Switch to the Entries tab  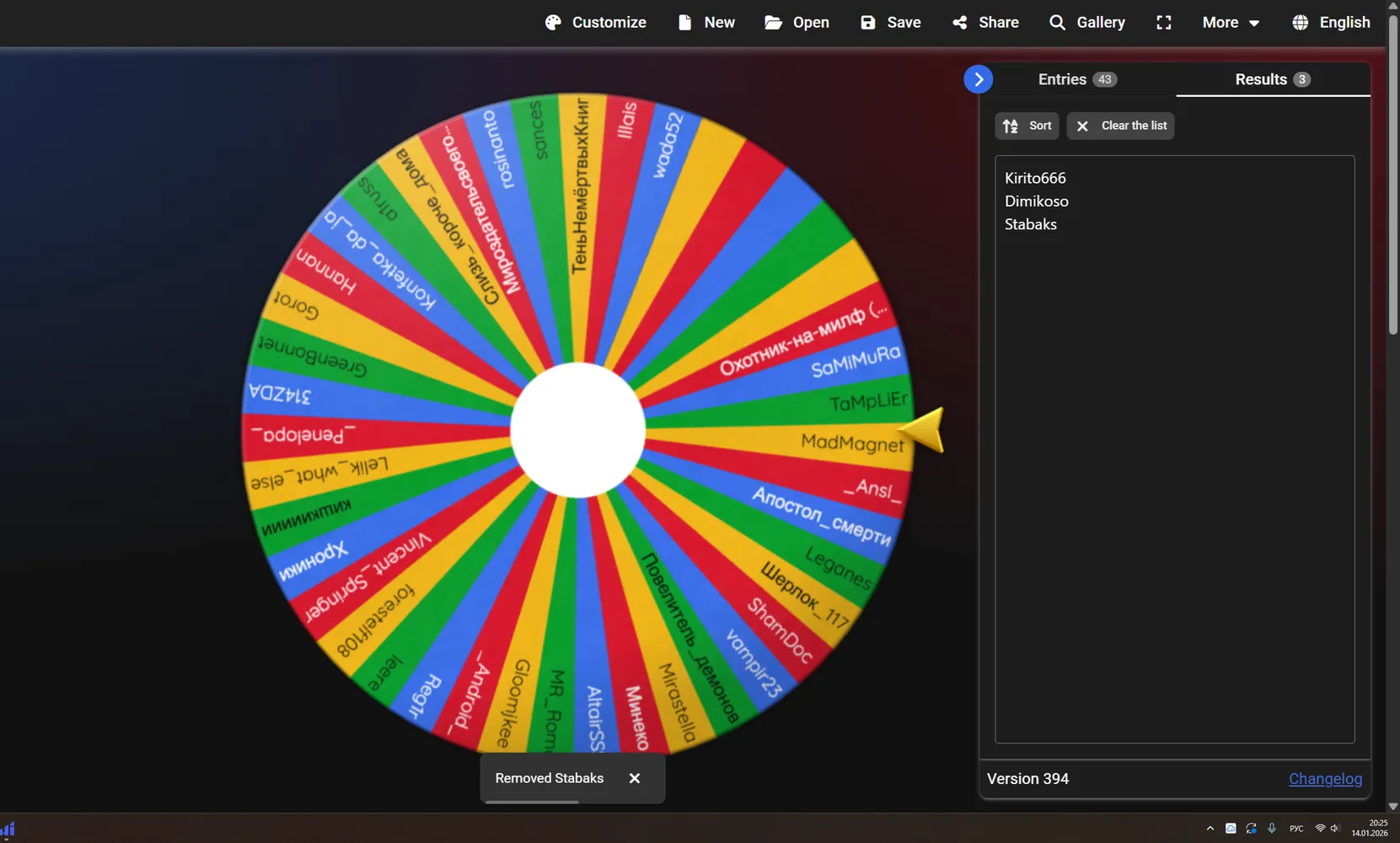tap(1077, 79)
